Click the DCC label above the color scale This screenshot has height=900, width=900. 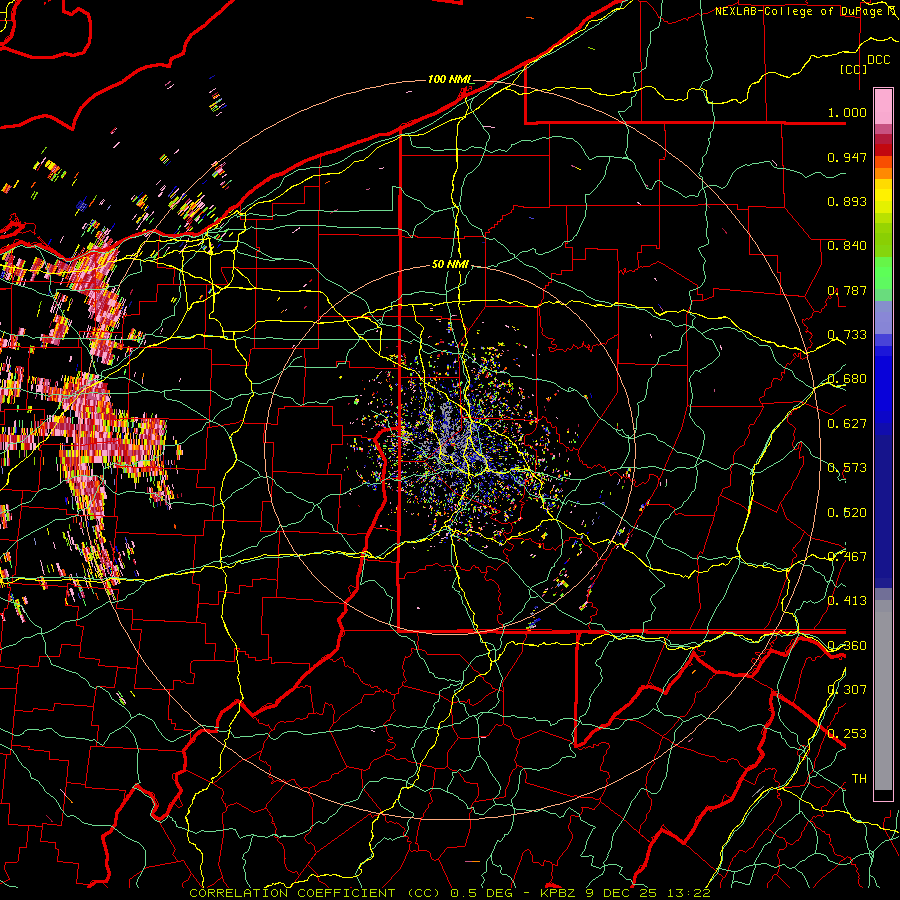[x=878, y=60]
